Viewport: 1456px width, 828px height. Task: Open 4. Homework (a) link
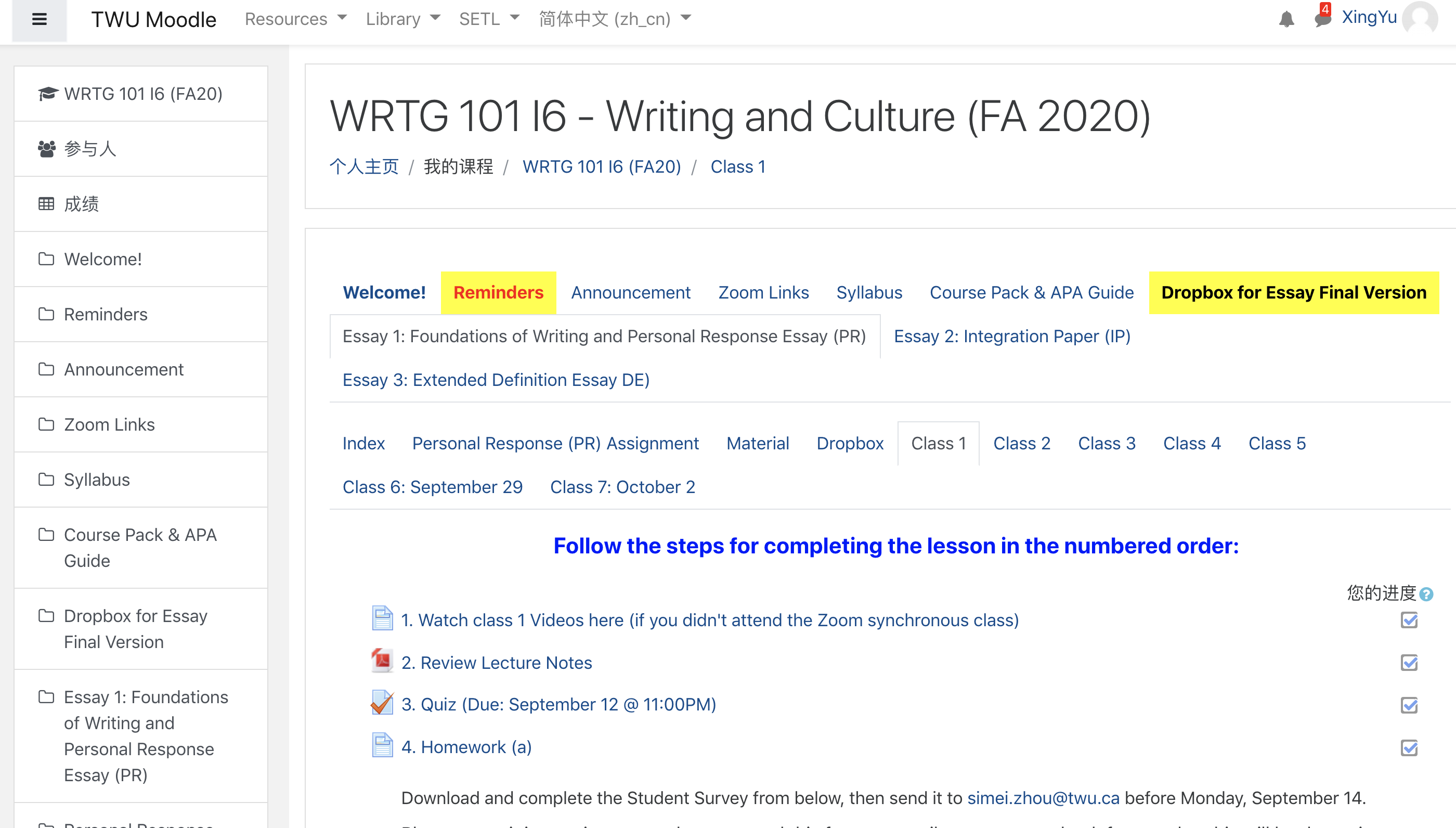pyautogui.click(x=466, y=747)
